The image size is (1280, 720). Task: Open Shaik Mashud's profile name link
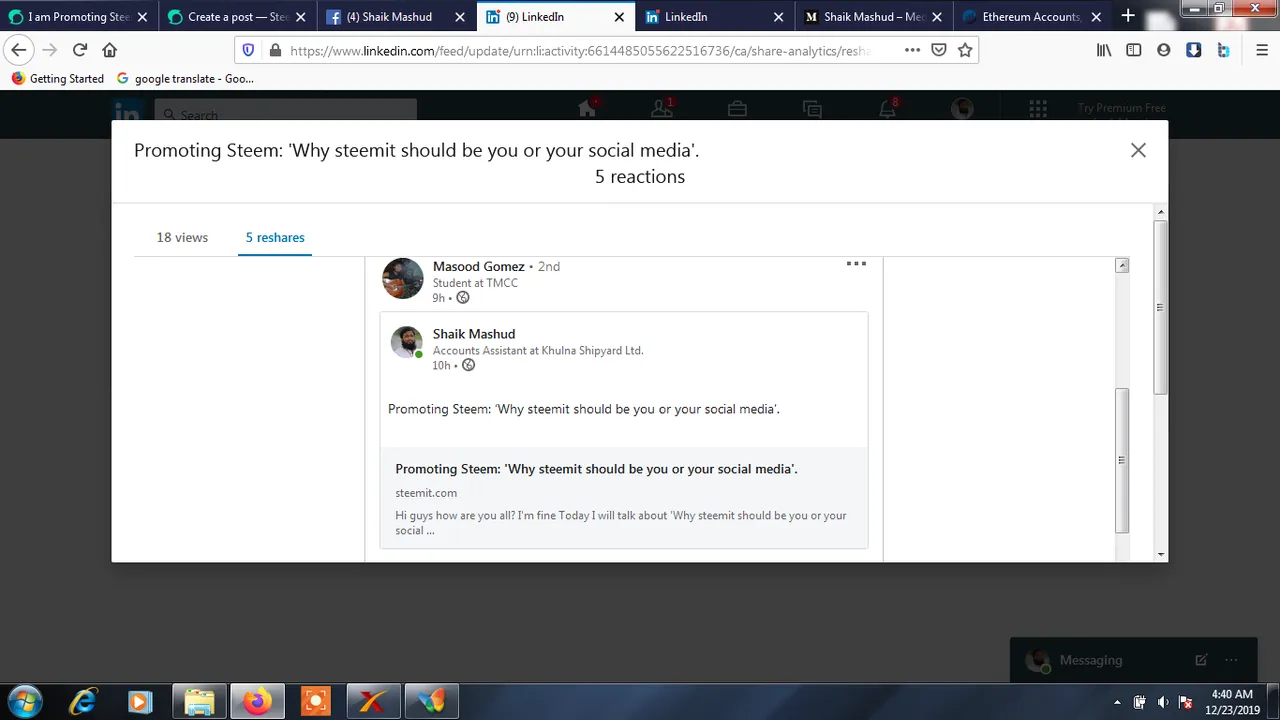click(474, 334)
